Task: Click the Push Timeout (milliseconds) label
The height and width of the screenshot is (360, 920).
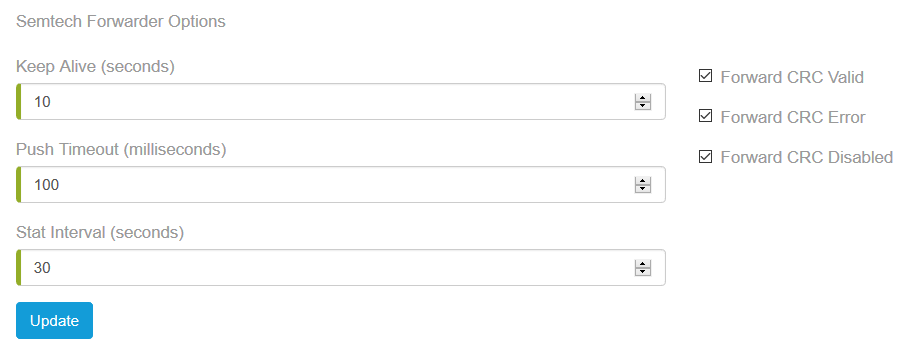Action: coord(121,150)
